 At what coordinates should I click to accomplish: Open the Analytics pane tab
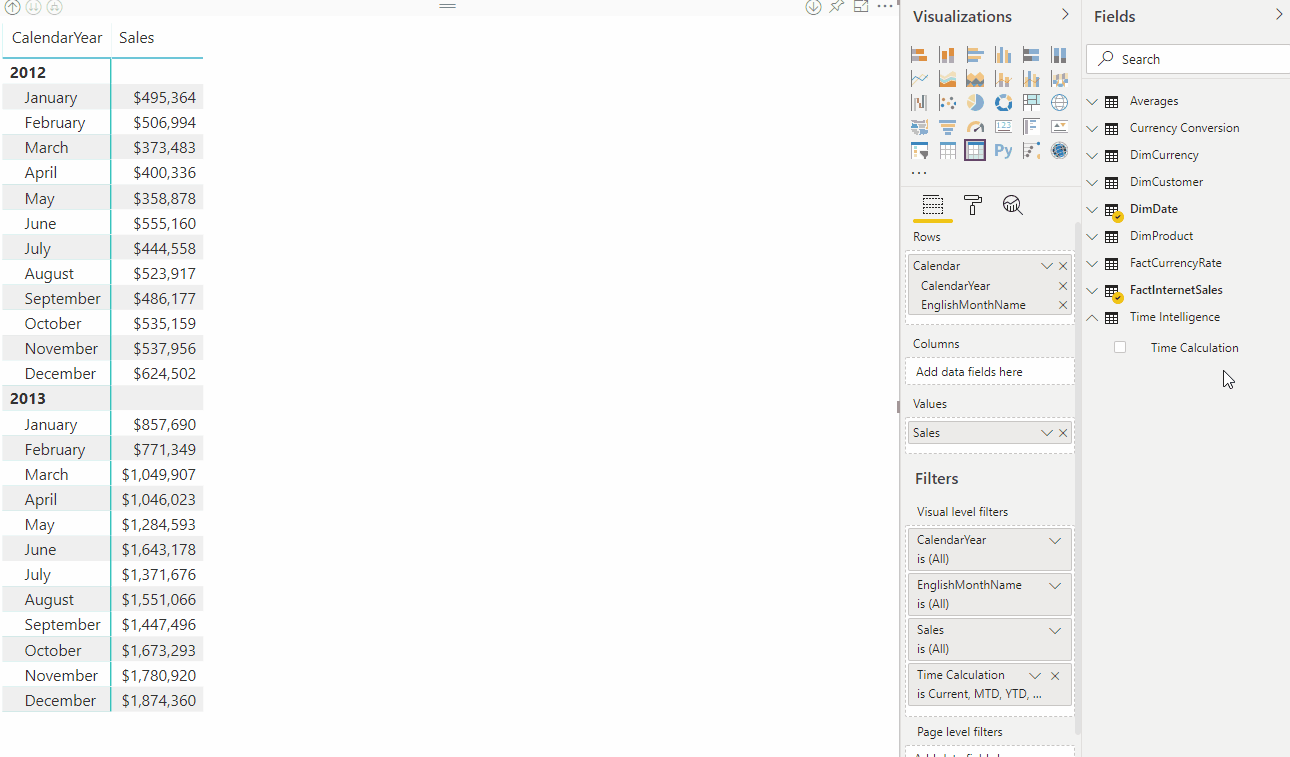point(1012,205)
